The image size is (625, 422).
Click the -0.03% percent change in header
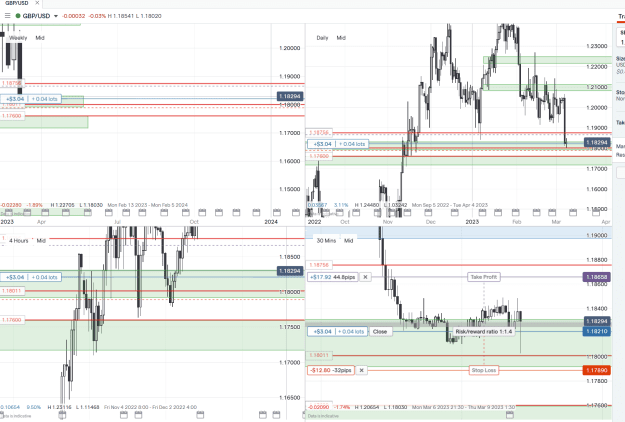[x=97, y=16]
